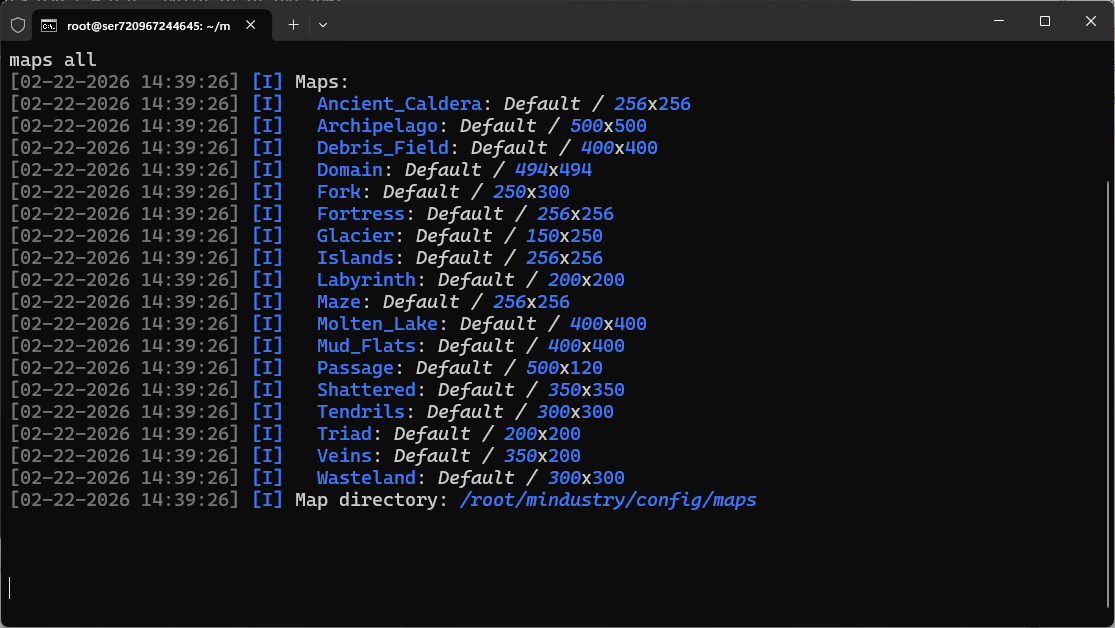Open a new tab with the plus button

293,24
